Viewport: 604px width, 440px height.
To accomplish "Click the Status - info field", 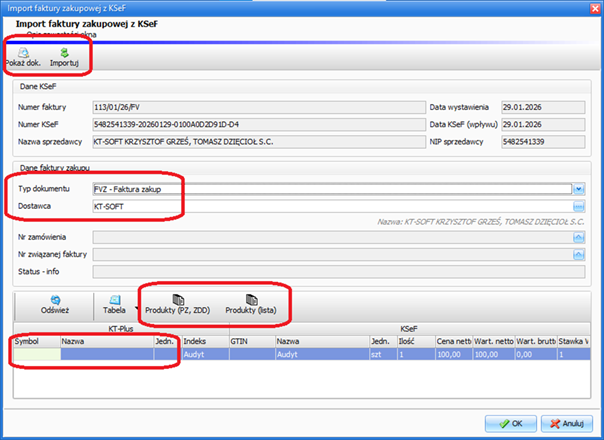I will [x=339, y=272].
